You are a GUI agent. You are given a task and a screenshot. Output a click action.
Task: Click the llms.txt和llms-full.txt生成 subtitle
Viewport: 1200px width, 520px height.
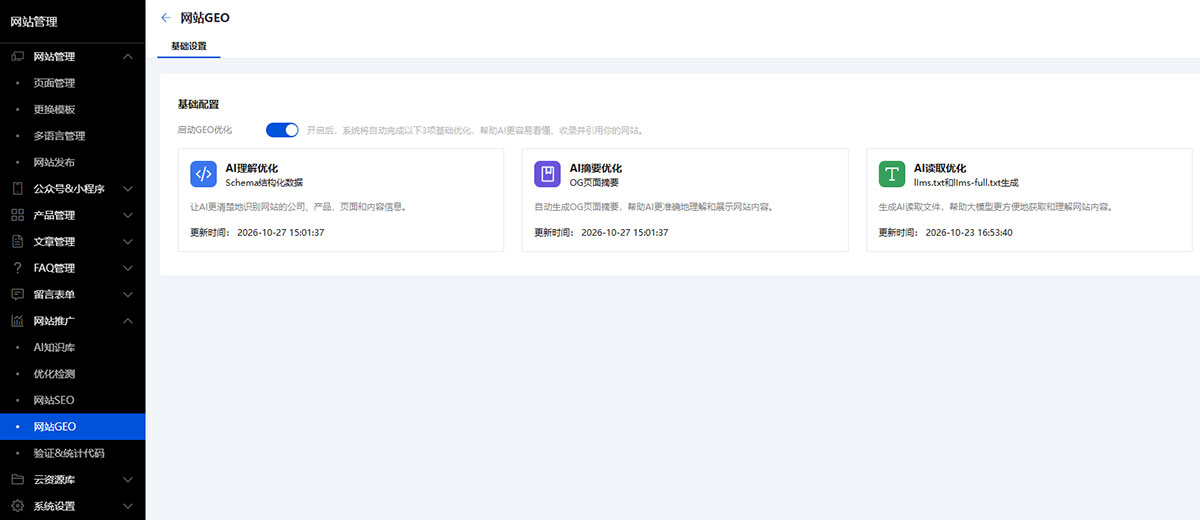pyautogui.click(x=966, y=183)
